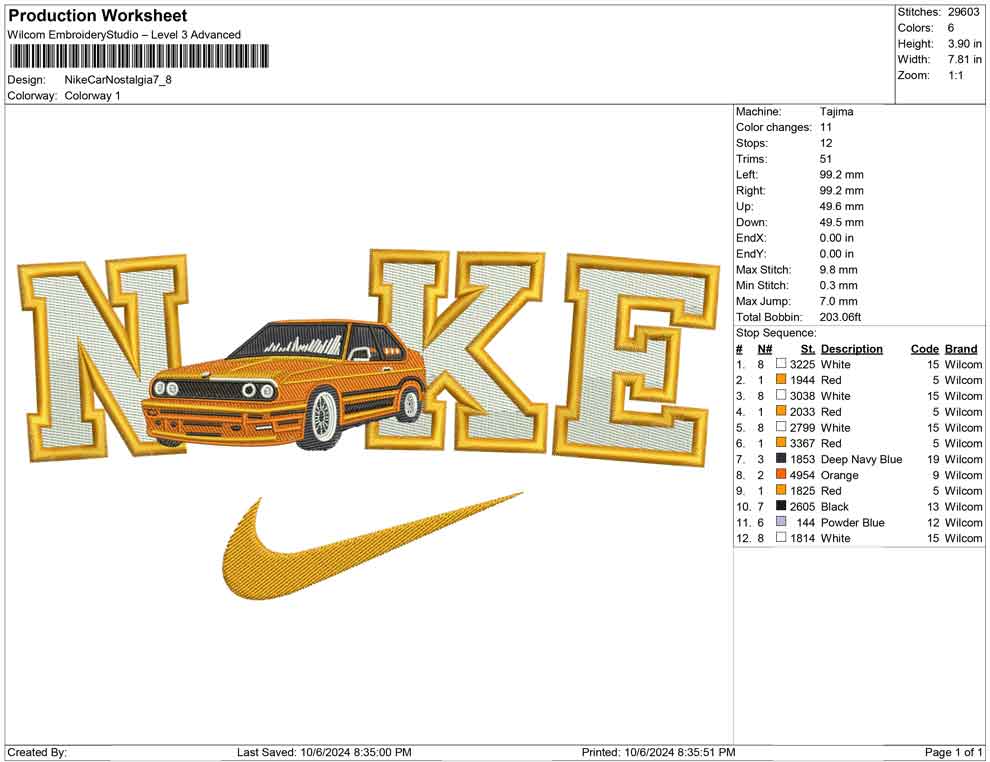
Task: Click the Height value '3.90 in'
Action: tap(964, 44)
